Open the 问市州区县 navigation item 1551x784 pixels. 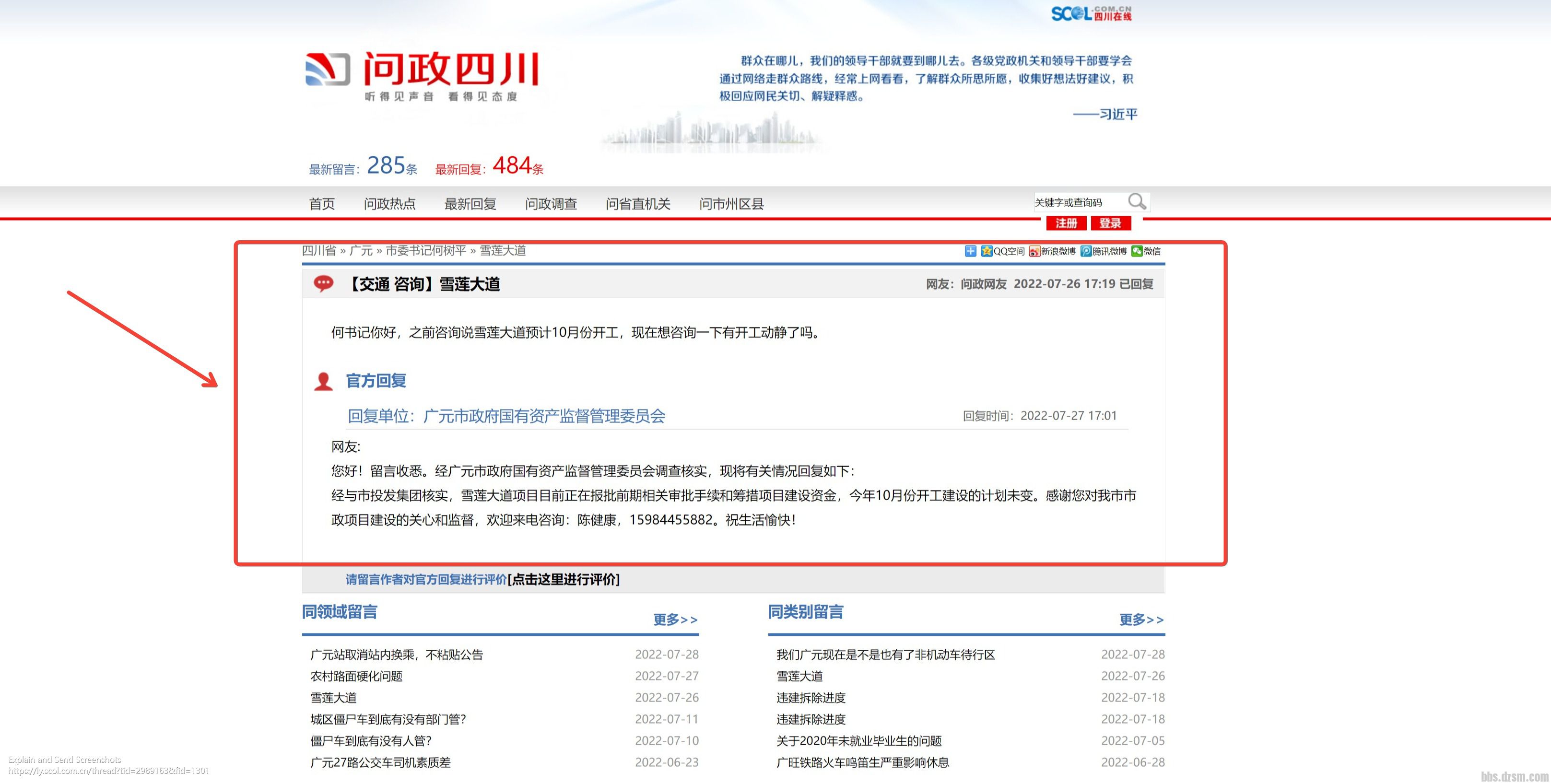(x=730, y=203)
